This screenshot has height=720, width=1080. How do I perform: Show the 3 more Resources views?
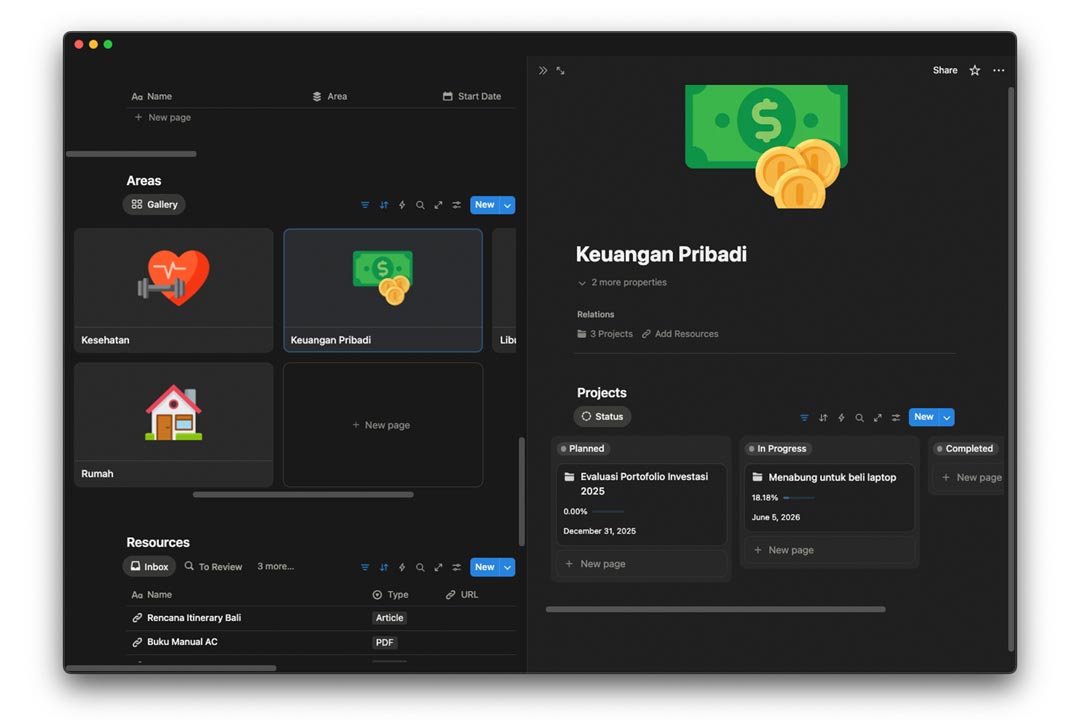tap(275, 567)
